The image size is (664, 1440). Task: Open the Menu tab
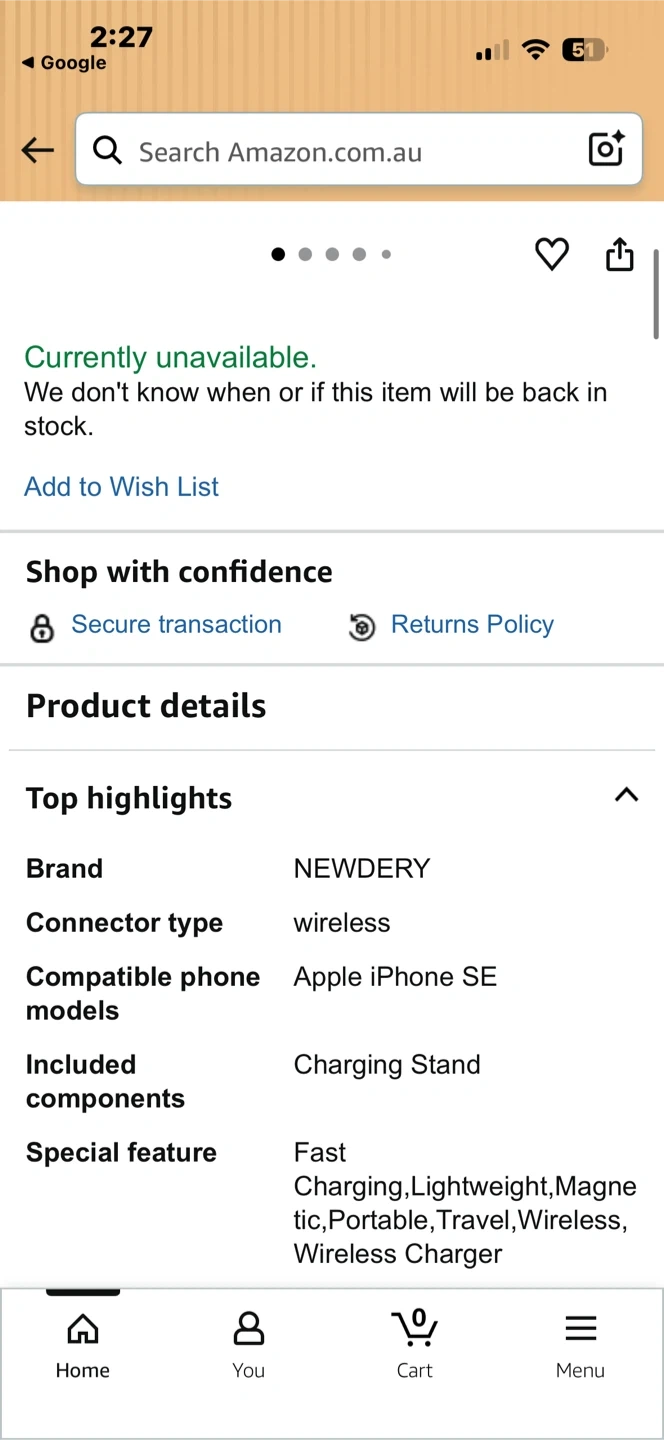(580, 1344)
